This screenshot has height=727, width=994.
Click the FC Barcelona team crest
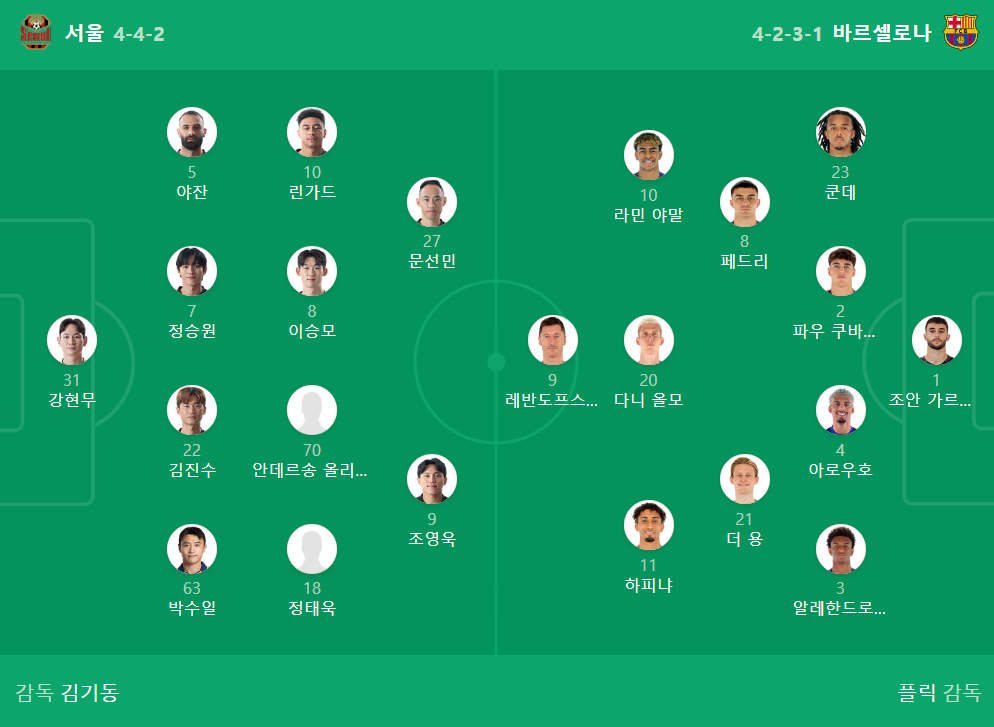click(960, 32)
